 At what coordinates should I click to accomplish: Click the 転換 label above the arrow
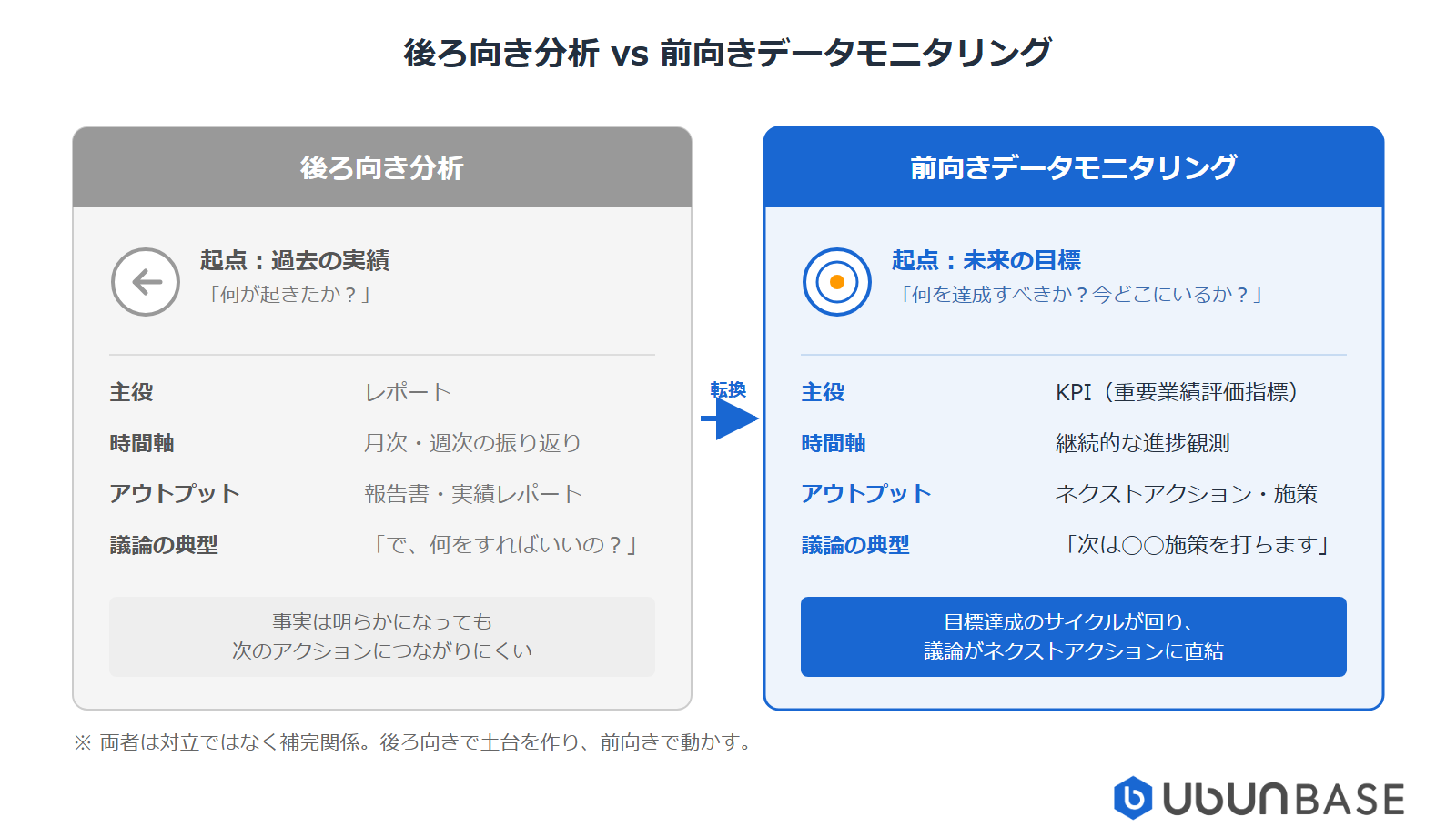click(728, 389)
